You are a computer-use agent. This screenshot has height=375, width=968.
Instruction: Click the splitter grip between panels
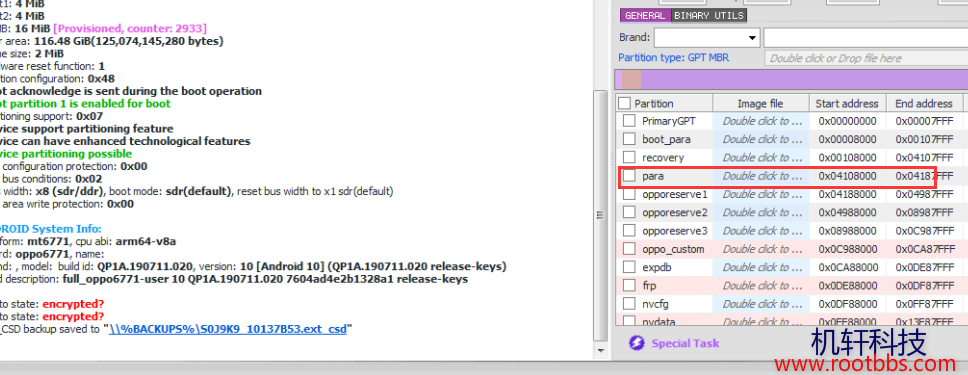598,215
